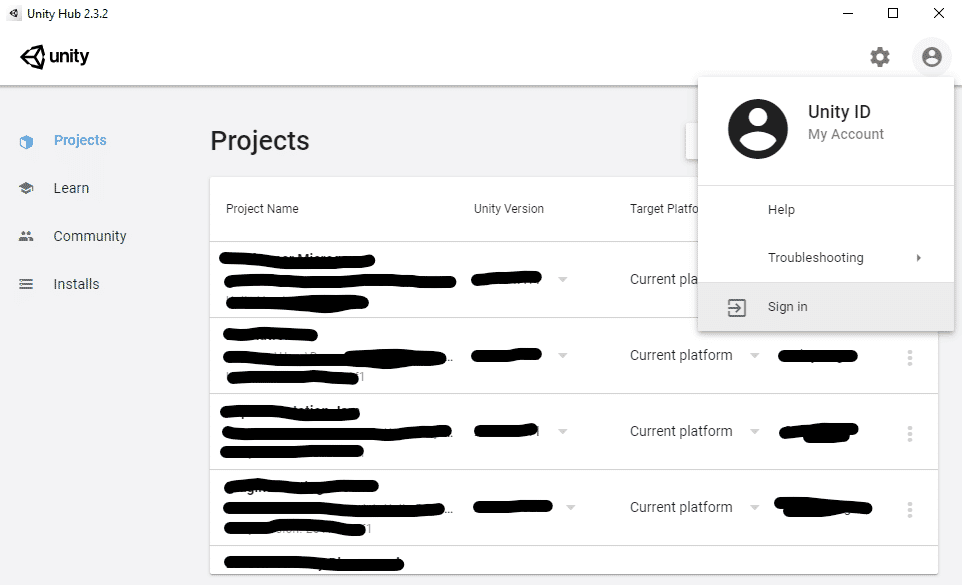Click the Community people icon

pyautogui.click(x=26, y=236)
